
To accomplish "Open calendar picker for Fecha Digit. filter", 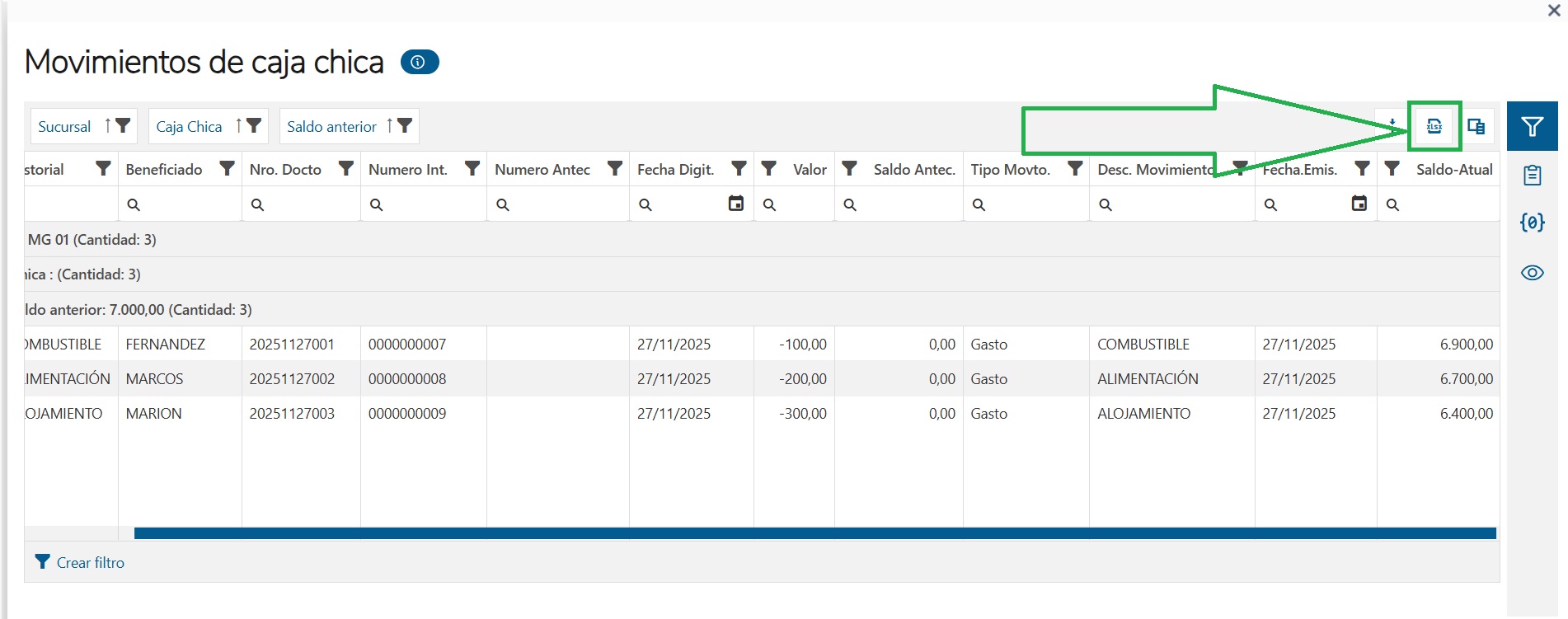I will [736, 204].
